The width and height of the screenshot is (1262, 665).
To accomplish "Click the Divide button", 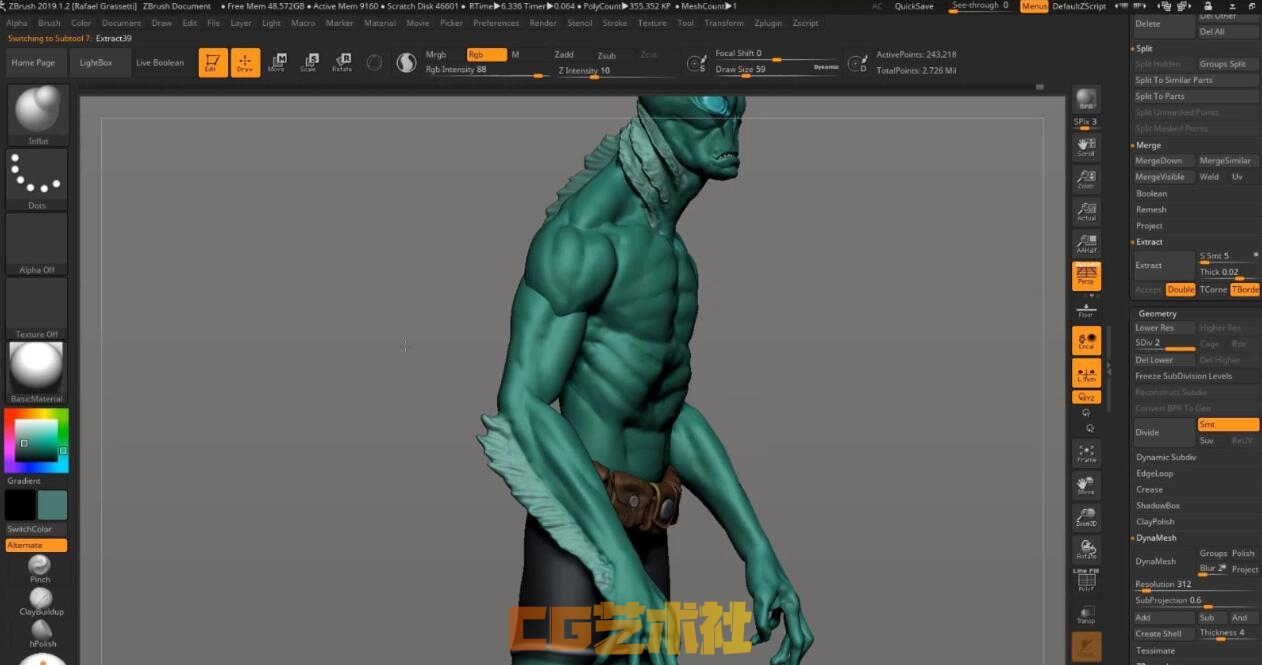I will coord(1163,432).
